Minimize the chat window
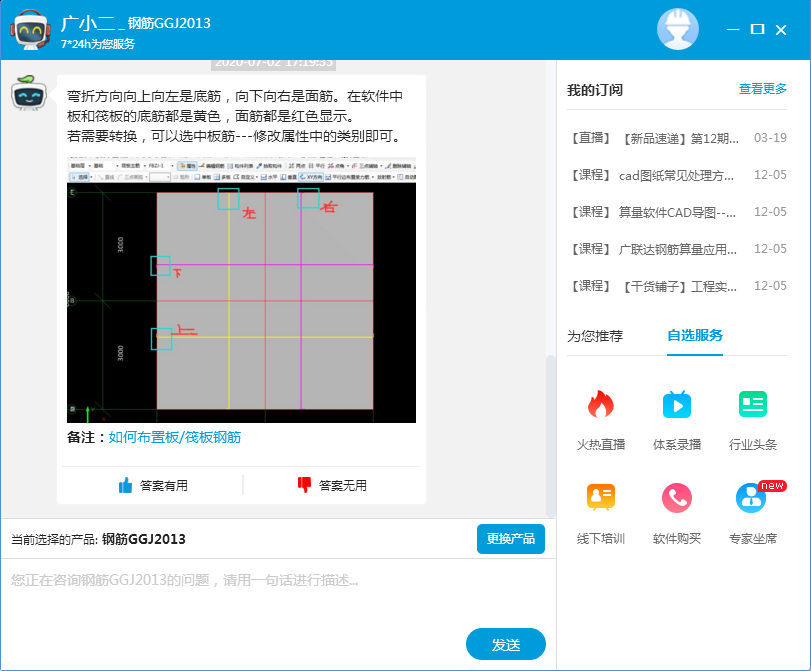The image size is (811, 671). point(732,29)
